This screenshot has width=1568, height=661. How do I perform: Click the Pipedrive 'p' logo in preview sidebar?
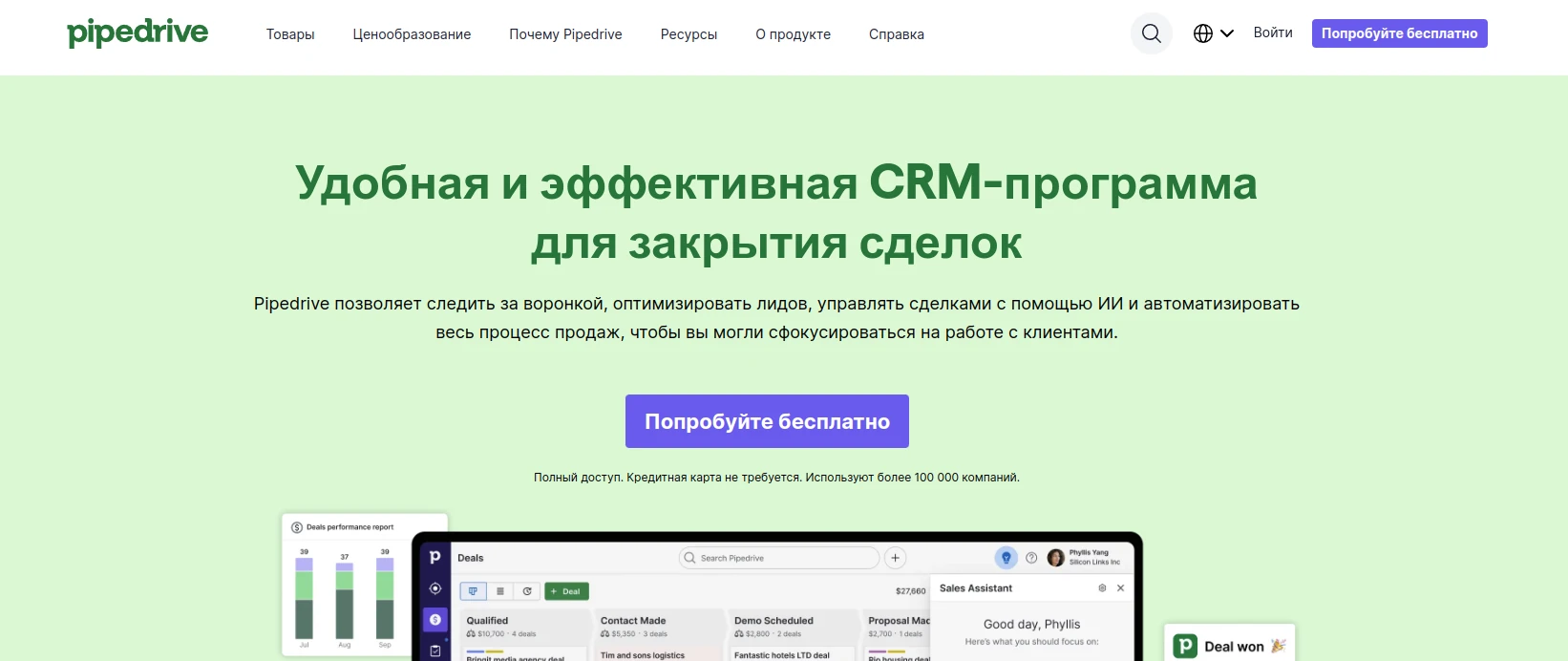[434, 557]
